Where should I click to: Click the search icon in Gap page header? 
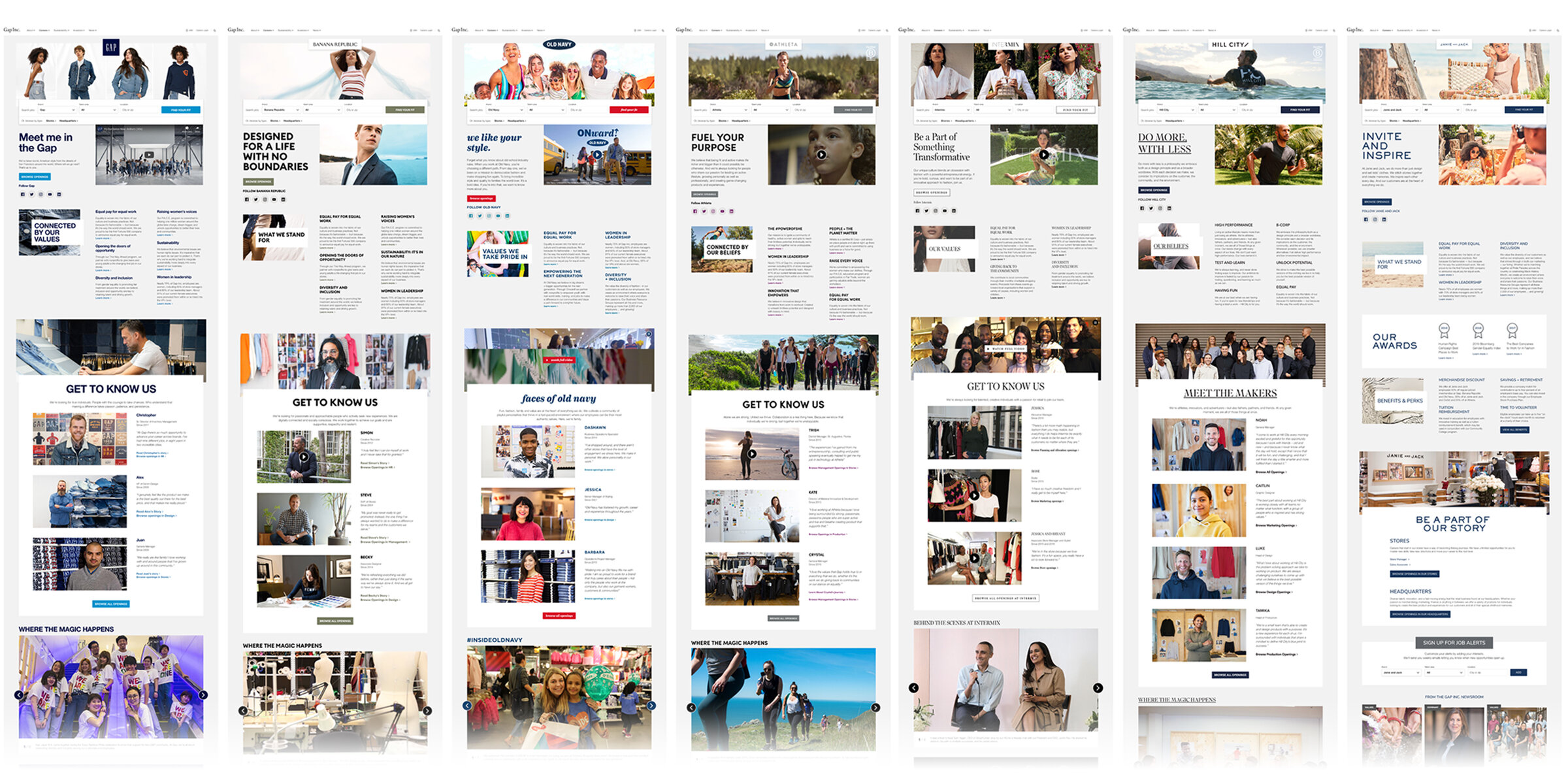point(214,30)
